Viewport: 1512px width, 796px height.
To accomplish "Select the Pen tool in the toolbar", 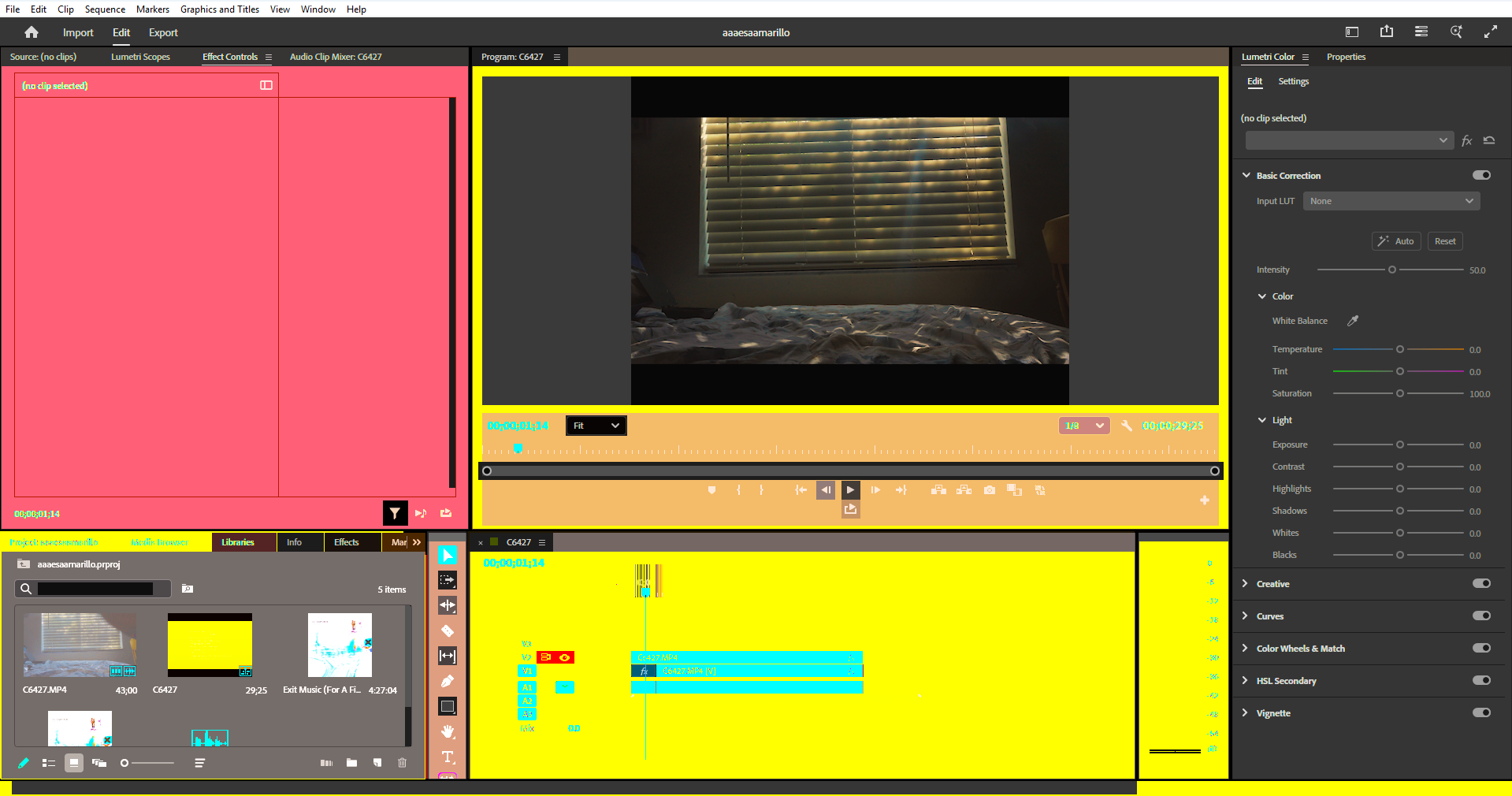I will 448,681.
